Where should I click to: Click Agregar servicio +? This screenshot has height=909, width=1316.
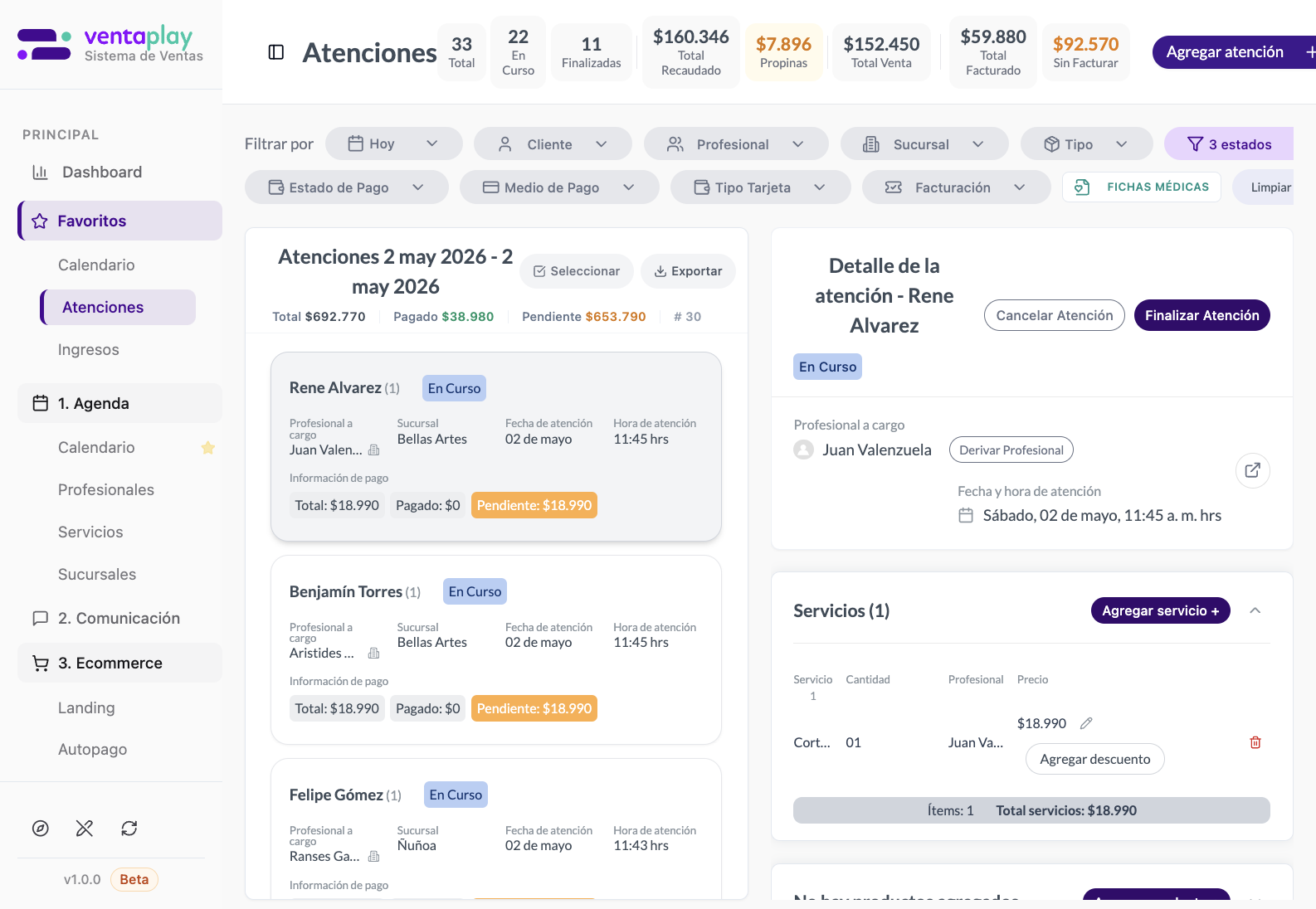[x=1161, y=610]
